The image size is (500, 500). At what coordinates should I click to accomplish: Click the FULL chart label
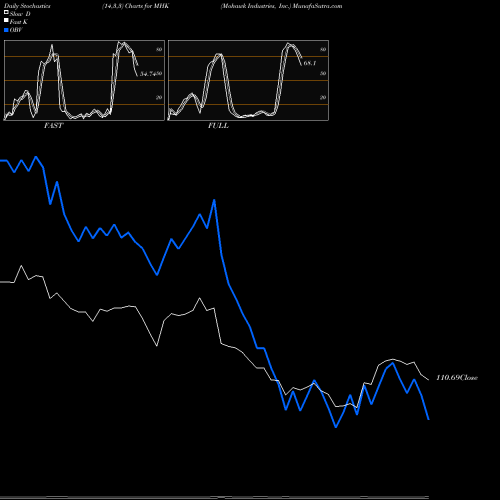click(218, 126)
